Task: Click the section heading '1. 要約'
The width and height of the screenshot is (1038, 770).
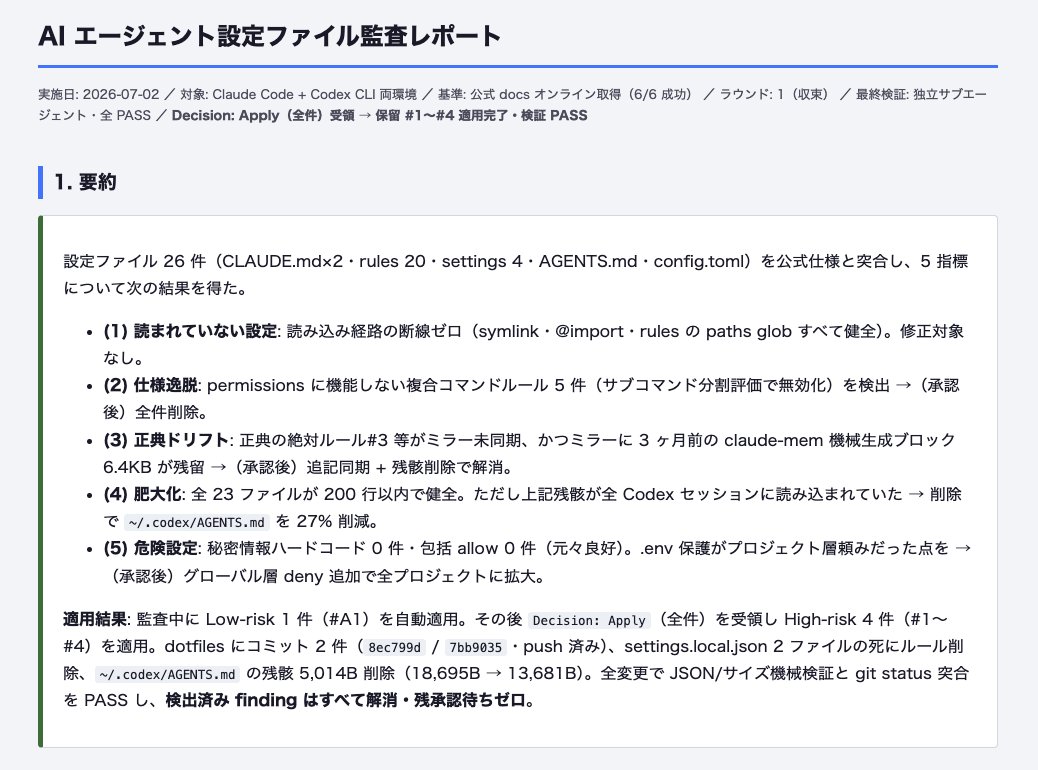Action: point(85,182)
